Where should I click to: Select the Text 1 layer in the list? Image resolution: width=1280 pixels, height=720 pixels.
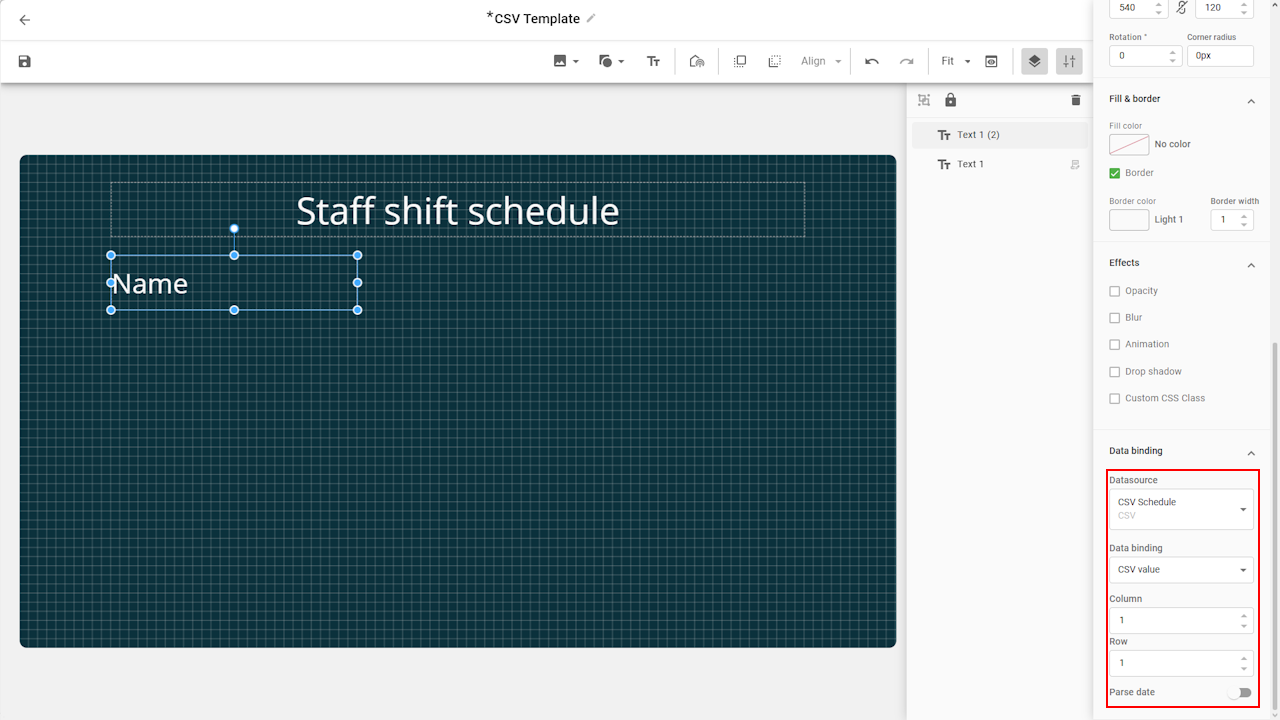[970, 164]
